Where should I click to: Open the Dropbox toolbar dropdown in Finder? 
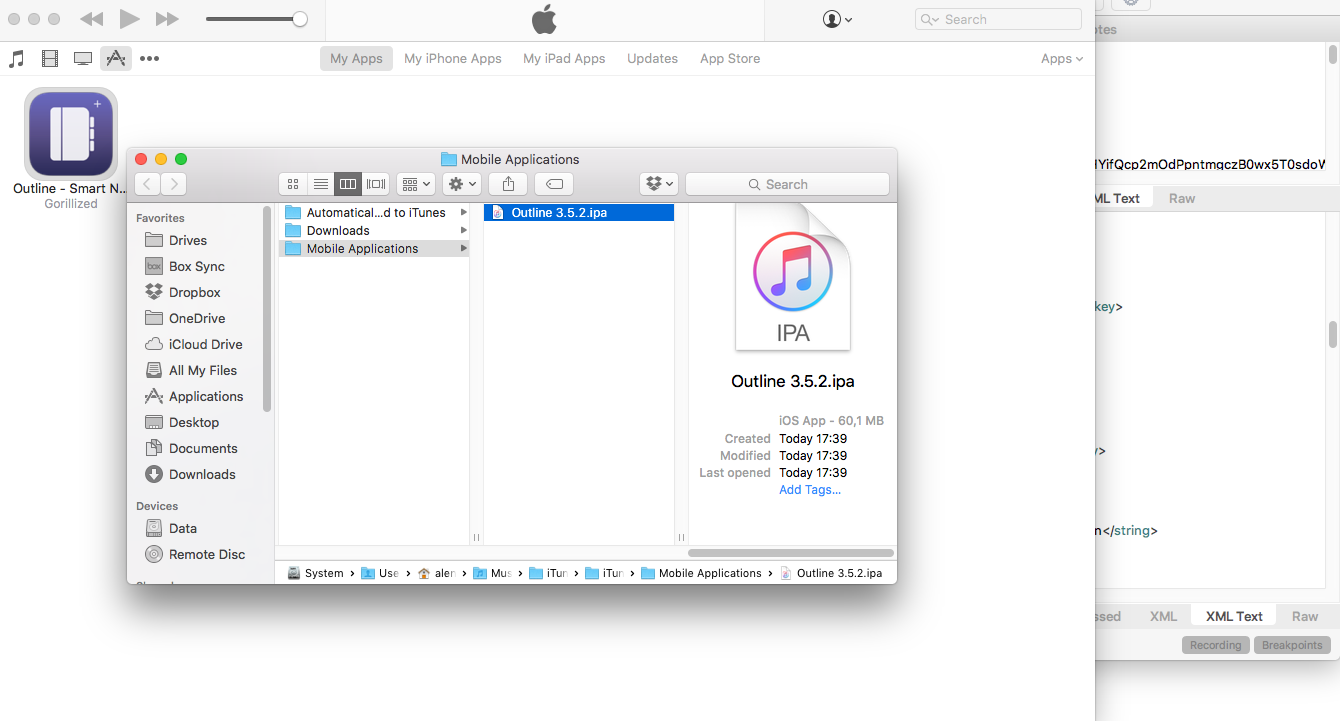[659, 184]
